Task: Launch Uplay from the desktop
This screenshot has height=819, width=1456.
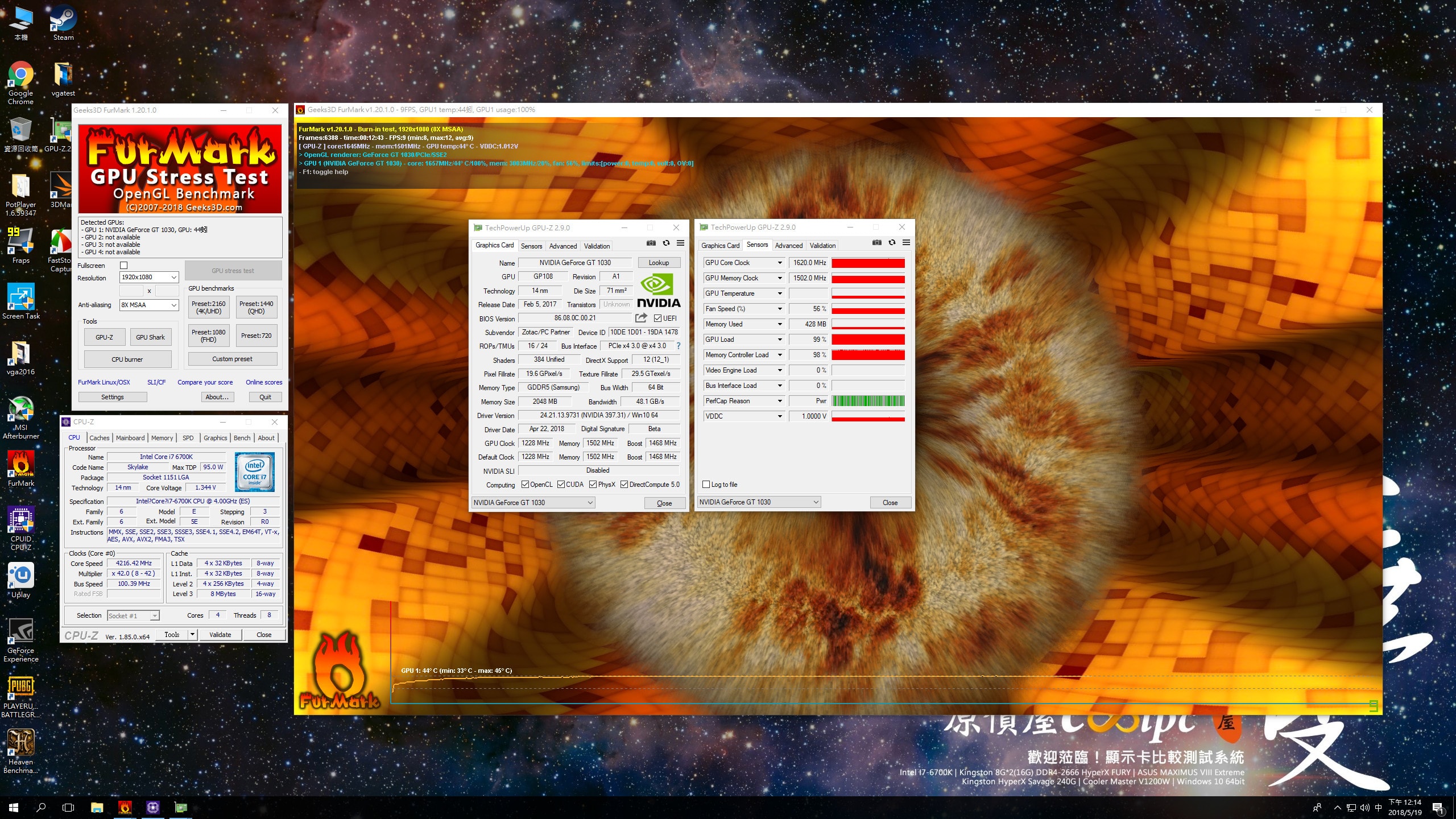Action: [x=20, y=580]
